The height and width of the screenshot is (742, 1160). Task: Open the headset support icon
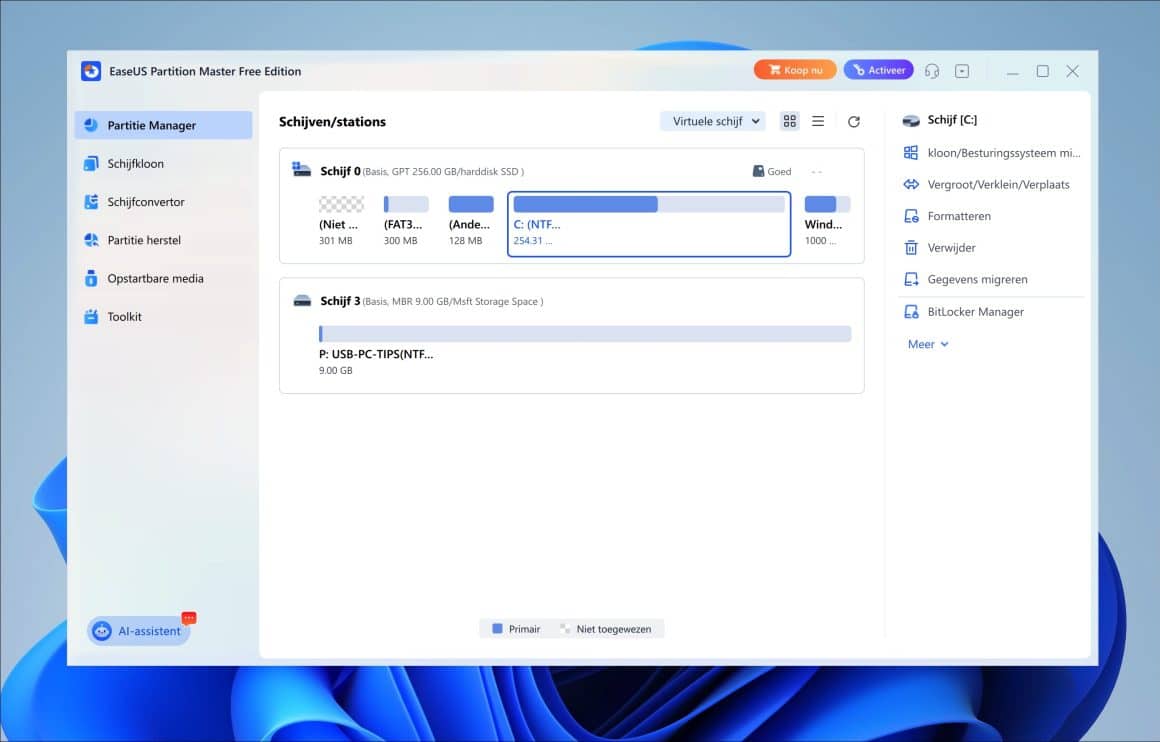point(932,70)
